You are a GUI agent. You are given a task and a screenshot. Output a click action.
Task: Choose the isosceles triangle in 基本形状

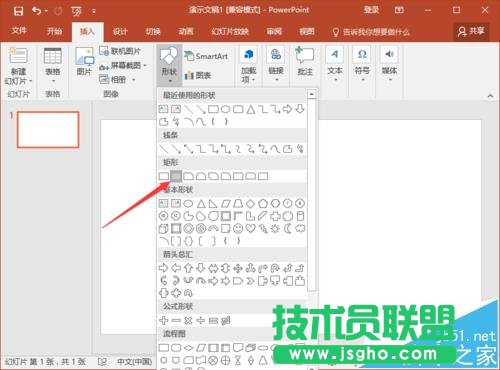[x=201, y=203]
